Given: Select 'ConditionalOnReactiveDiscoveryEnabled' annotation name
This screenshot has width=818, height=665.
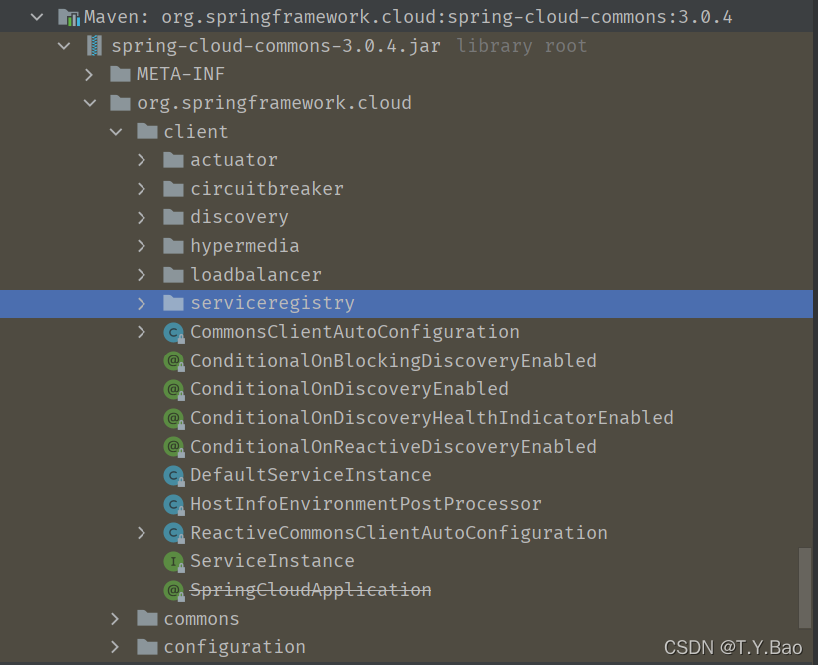Looking at the screenshot, I should pyautogui.click(x=393, y=446).
